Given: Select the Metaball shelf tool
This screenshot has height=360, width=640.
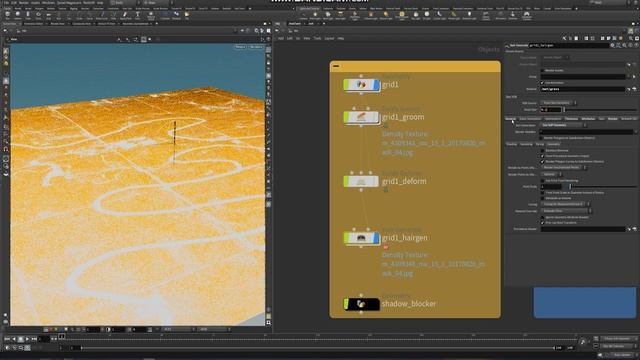Looking at the screenshot, I should (x=176, y=15).
